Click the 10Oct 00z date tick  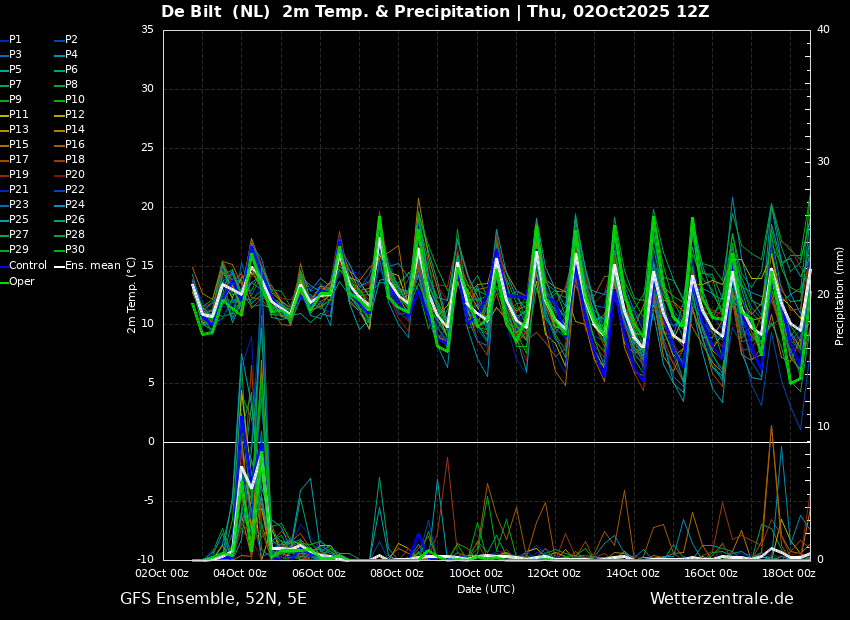[x=476, y=573]
